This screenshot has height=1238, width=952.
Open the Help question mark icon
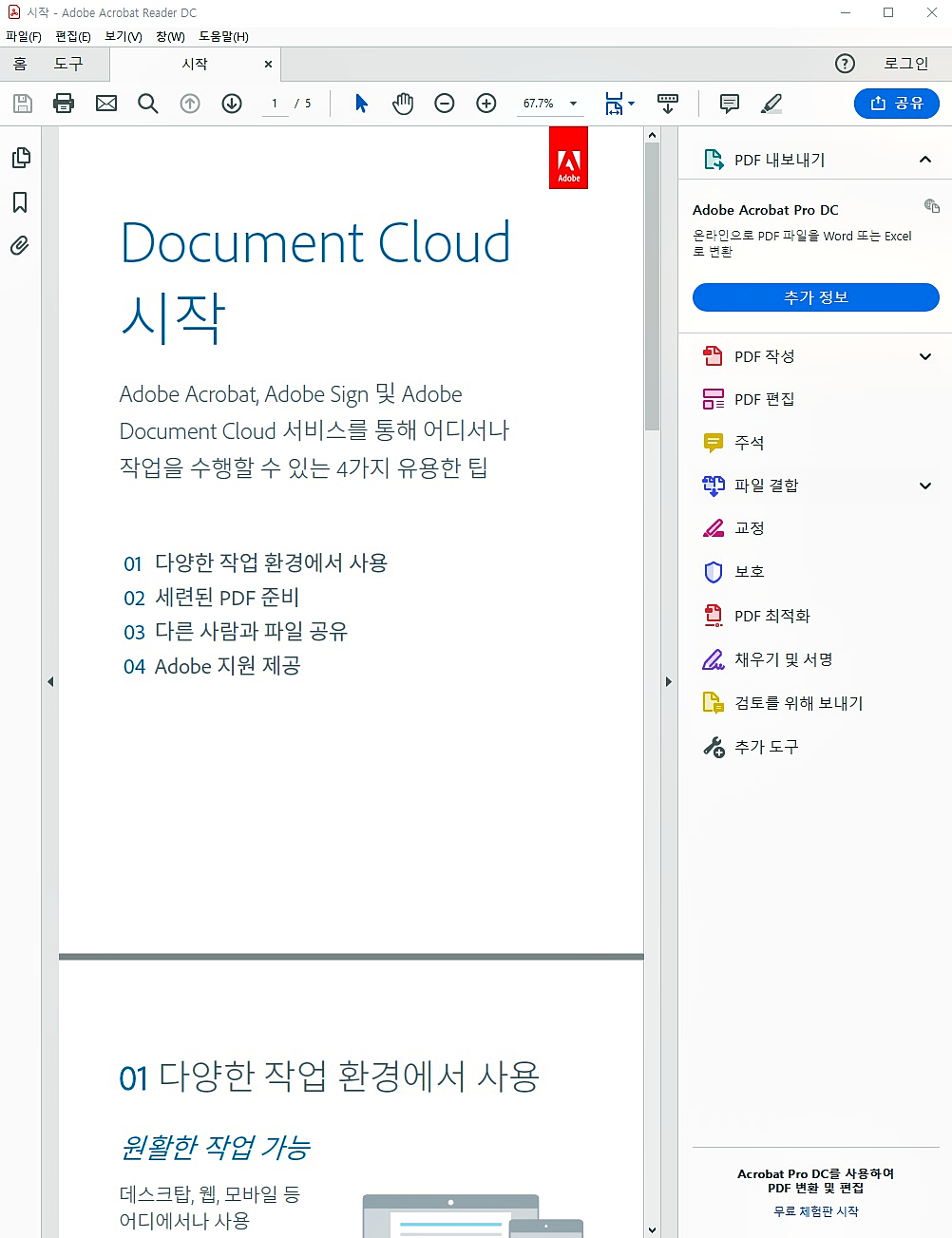pyautogui.click(x=845, y=64)
